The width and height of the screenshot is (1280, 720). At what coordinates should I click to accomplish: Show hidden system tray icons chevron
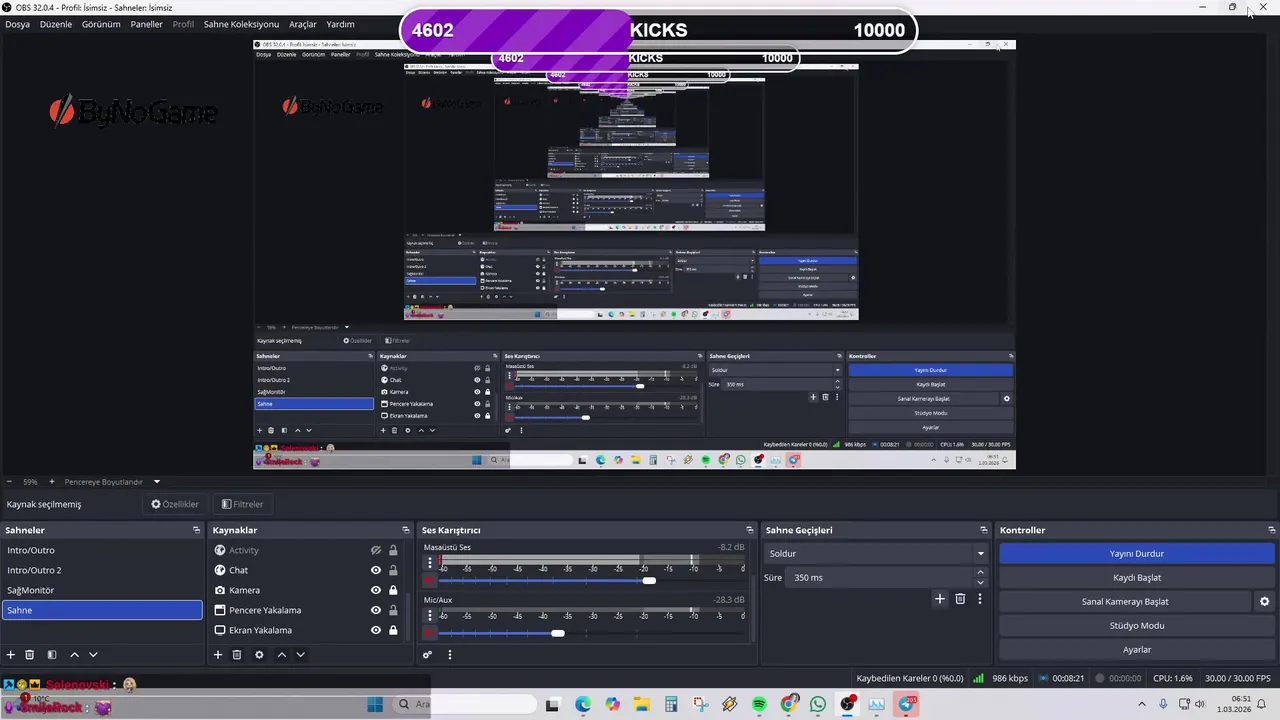(x=1142, y=704)
